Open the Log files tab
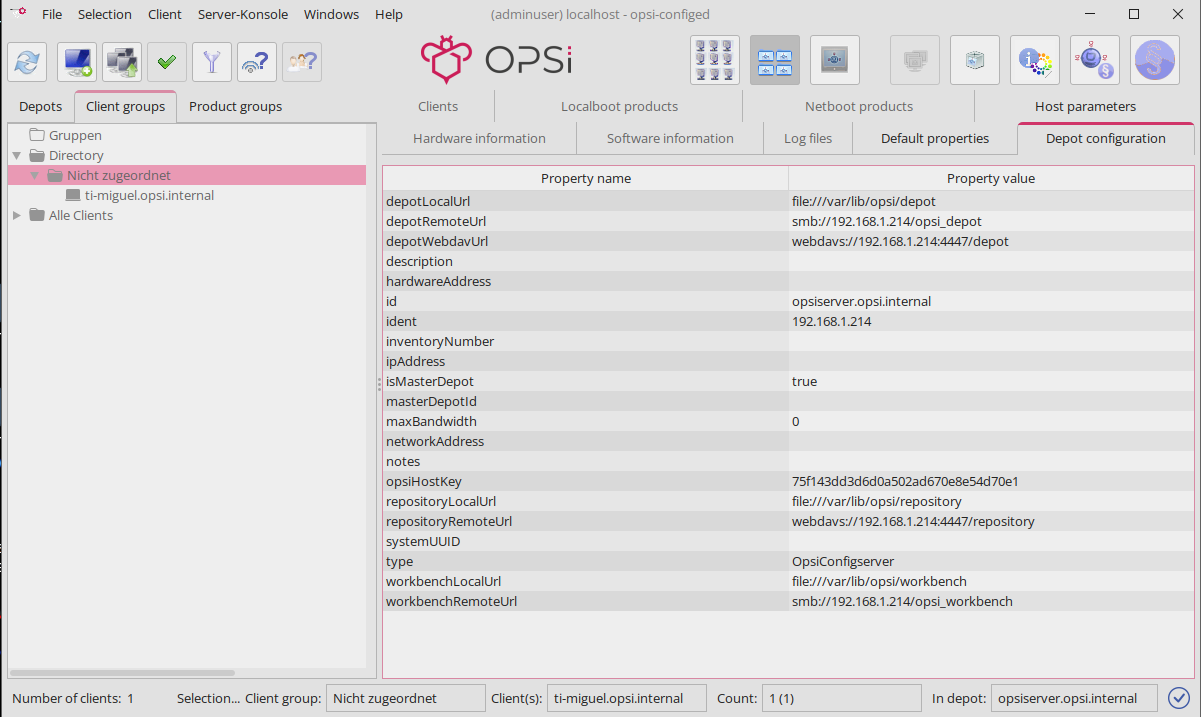The height and width of the screenshot is (717, 1201). (x=808, y=138)
